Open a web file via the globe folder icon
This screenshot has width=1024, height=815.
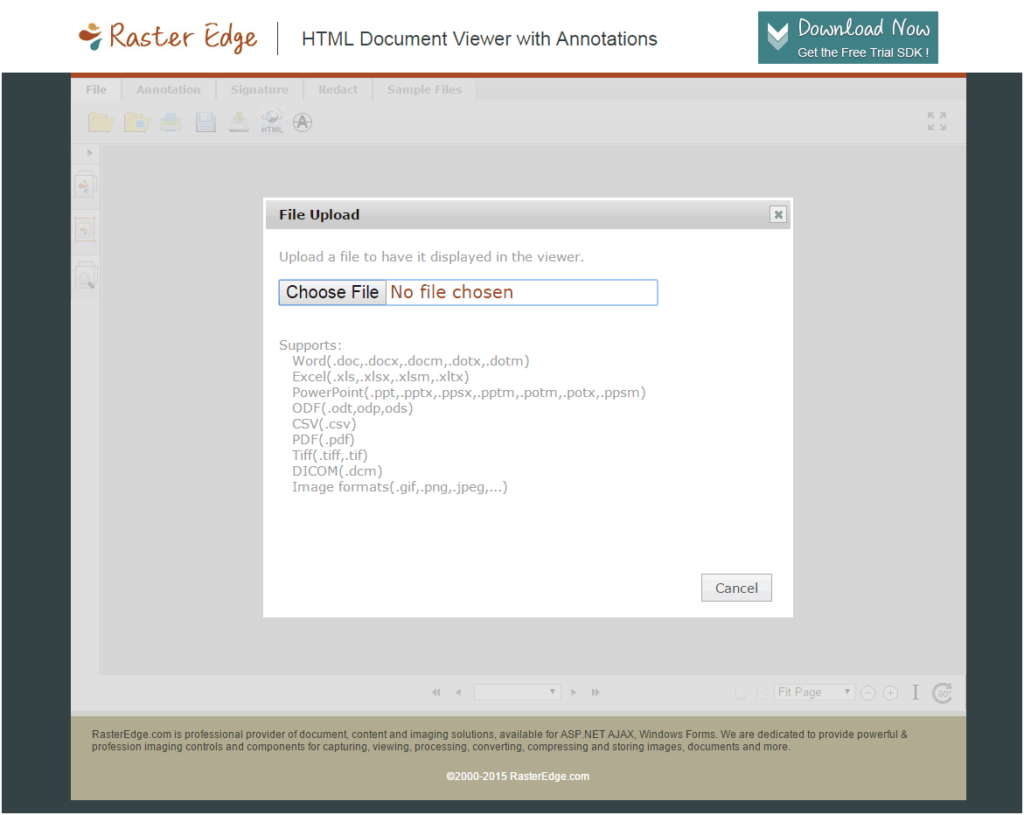click(136, 121)
